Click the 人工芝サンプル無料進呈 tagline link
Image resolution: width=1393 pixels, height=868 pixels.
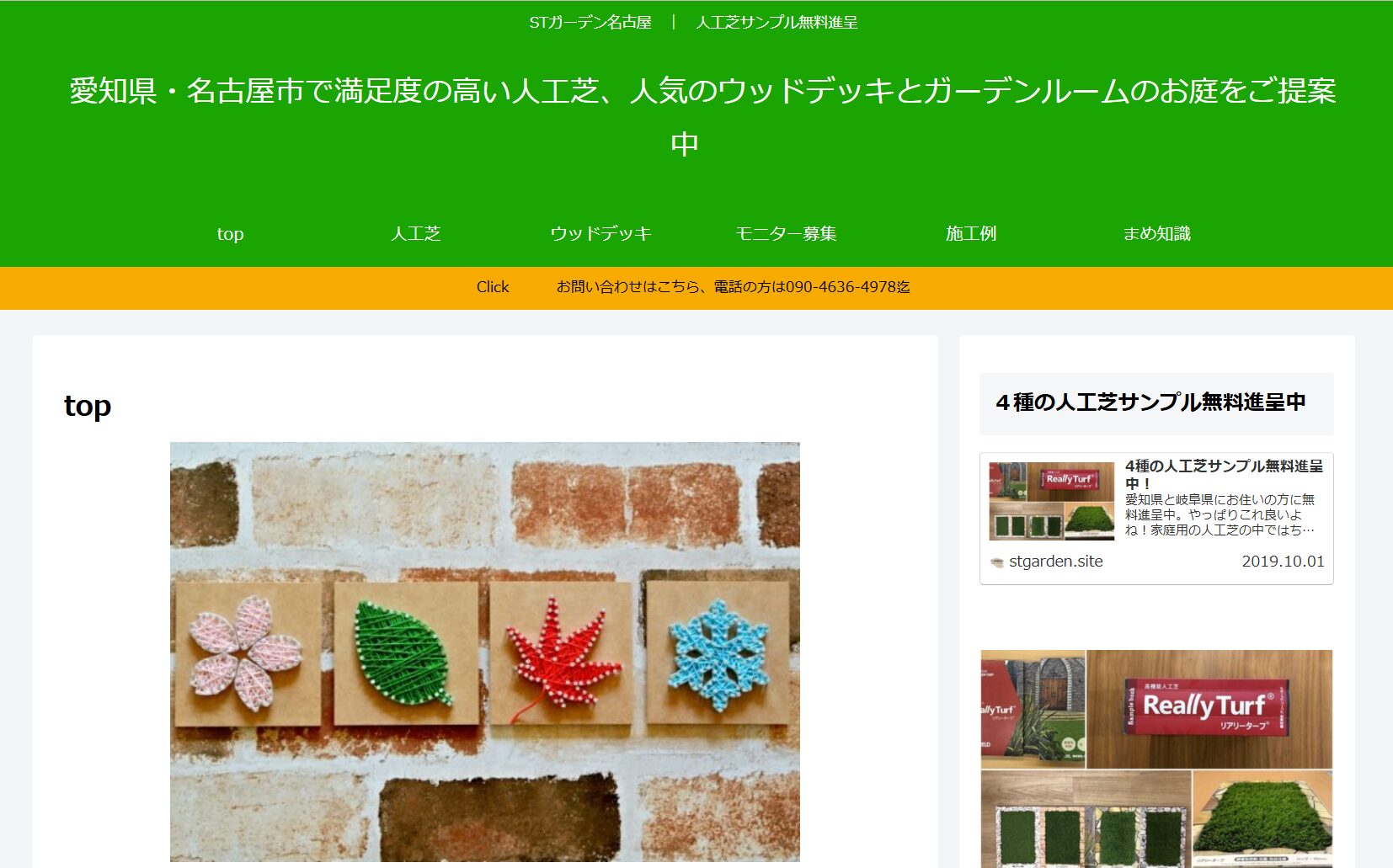(777, 23)
